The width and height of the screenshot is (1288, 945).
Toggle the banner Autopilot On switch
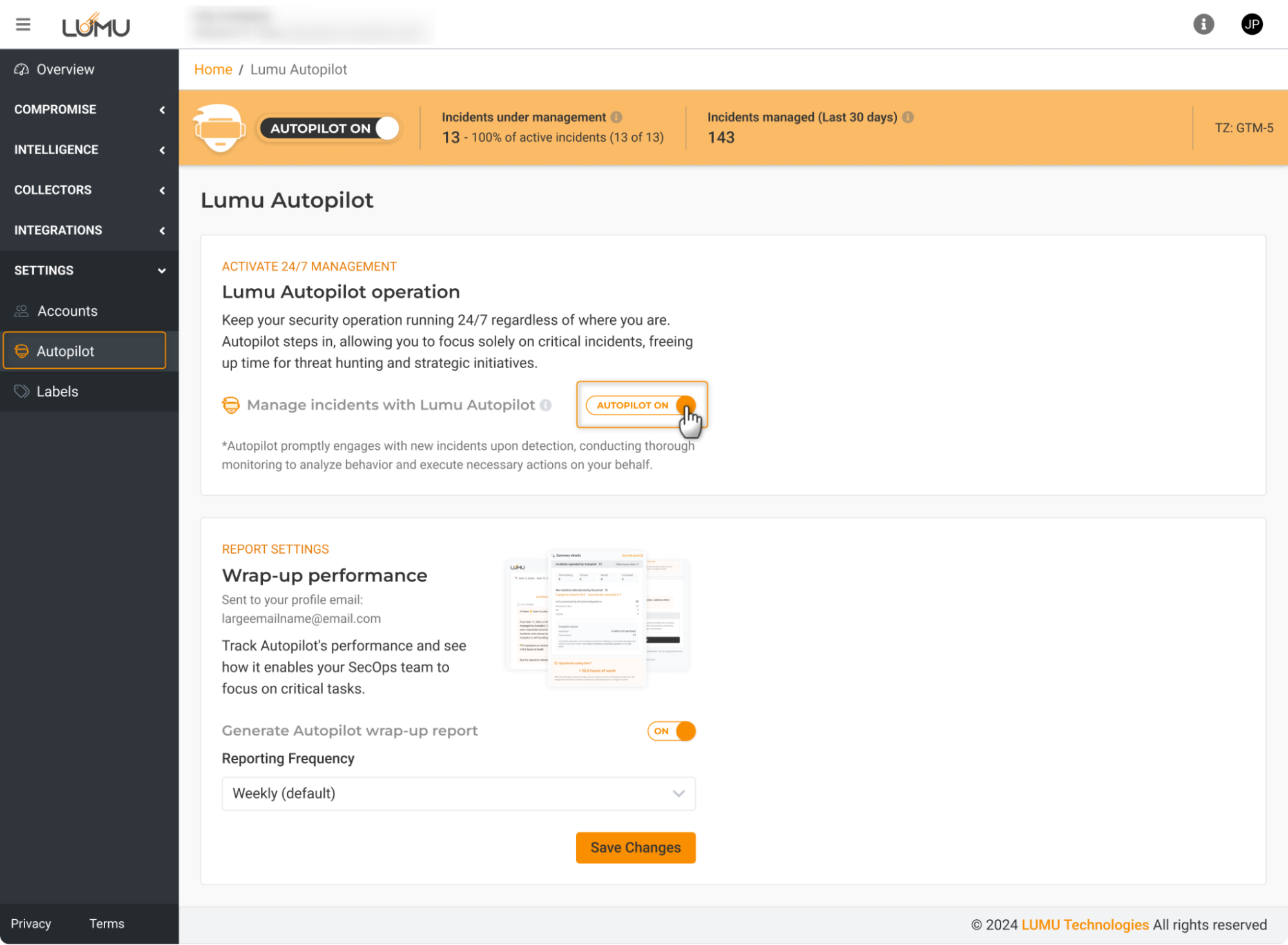329,128
